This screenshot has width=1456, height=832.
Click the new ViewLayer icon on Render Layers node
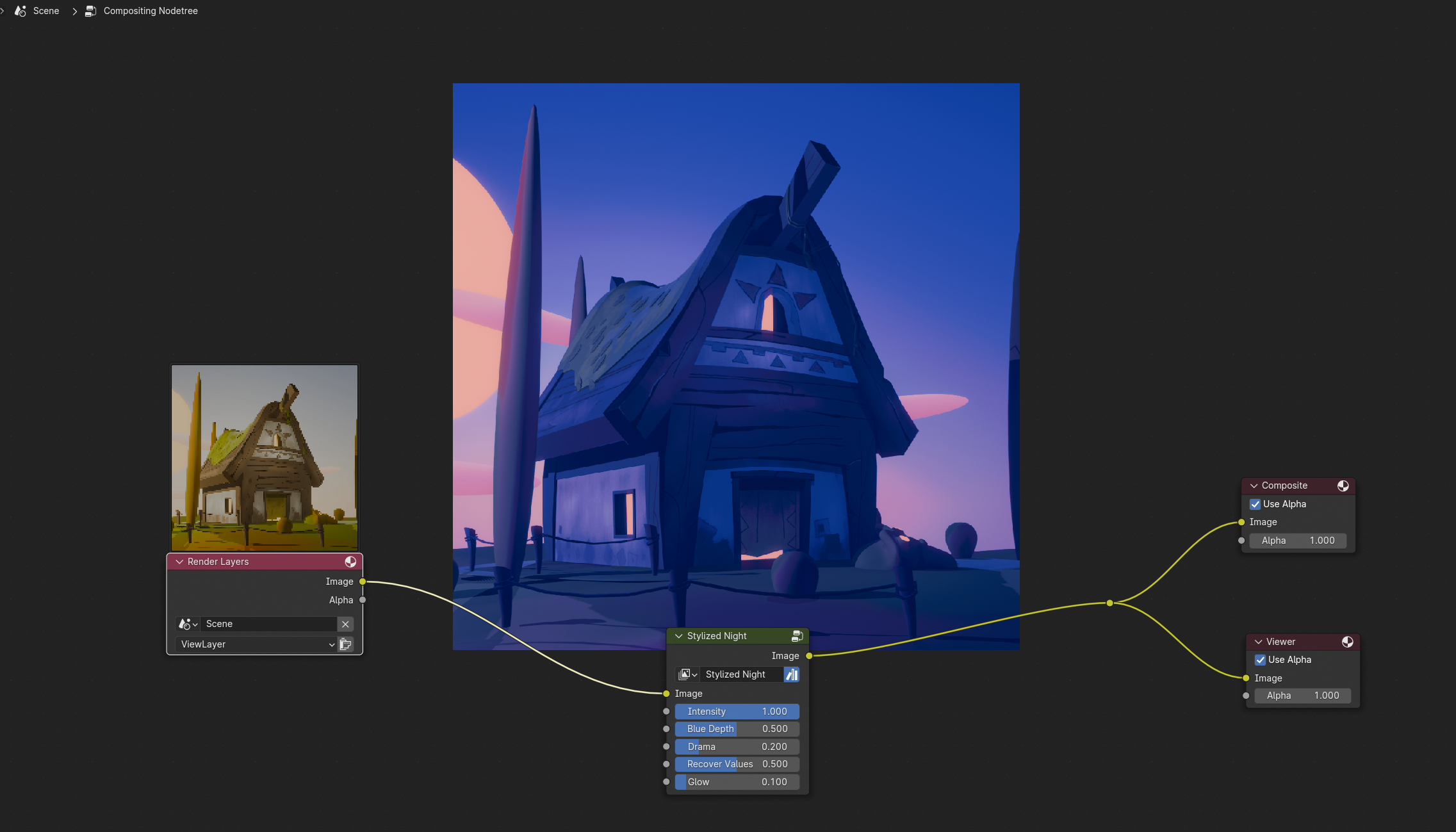tap(345, 644)
